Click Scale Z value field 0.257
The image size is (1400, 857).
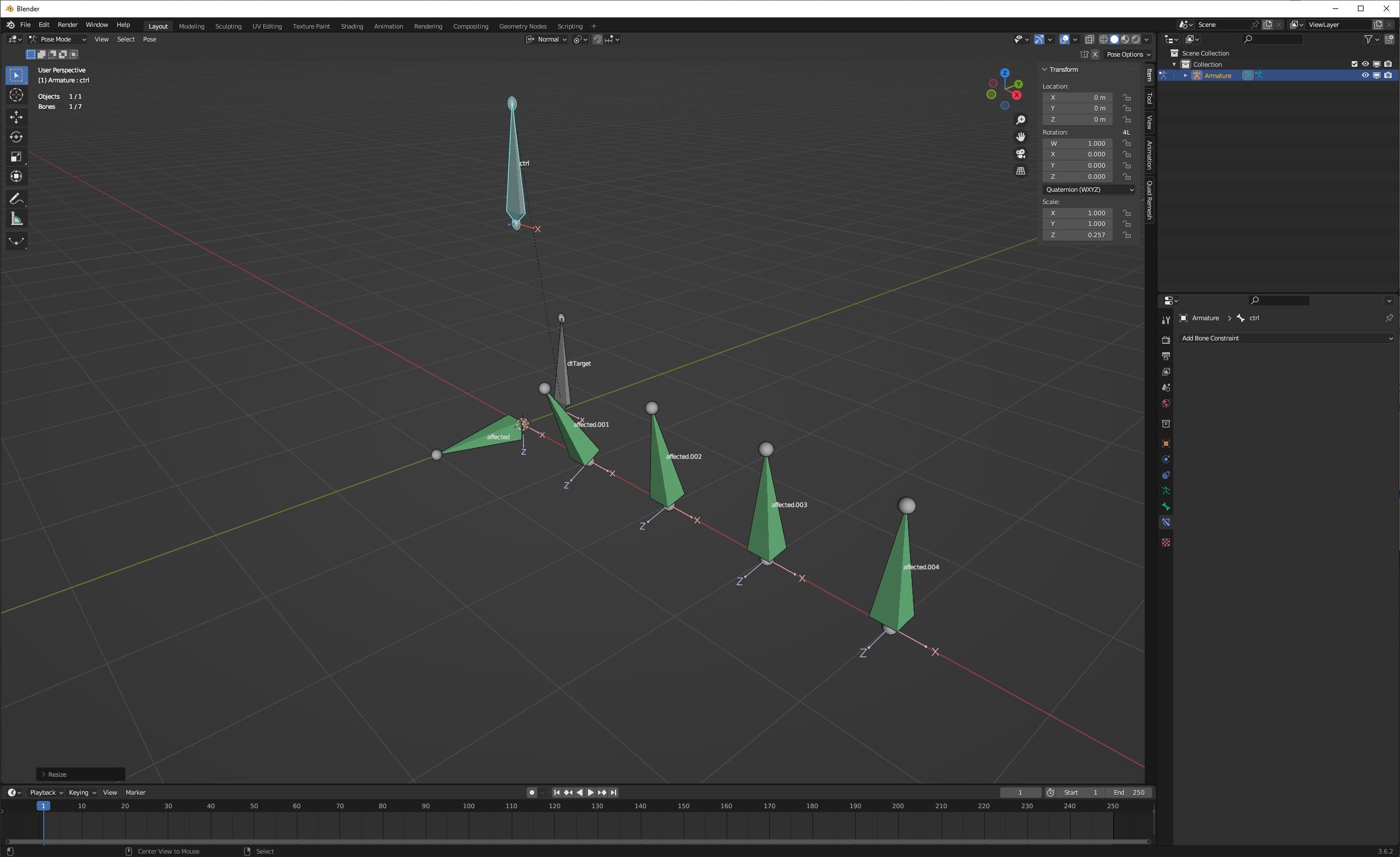point(1077,235)
